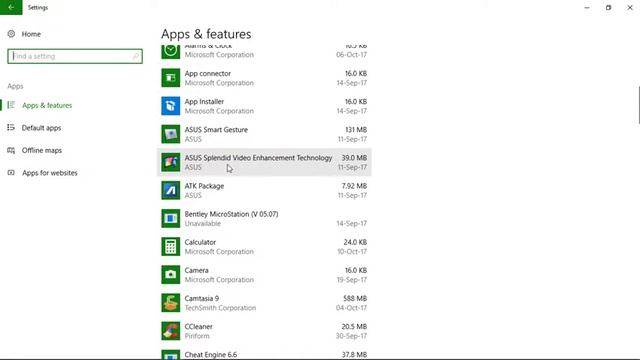The image size is (640, 360).
Task: Click the Camtasia 9 icon
Action: pyautogui.click(x=171, y=303)
